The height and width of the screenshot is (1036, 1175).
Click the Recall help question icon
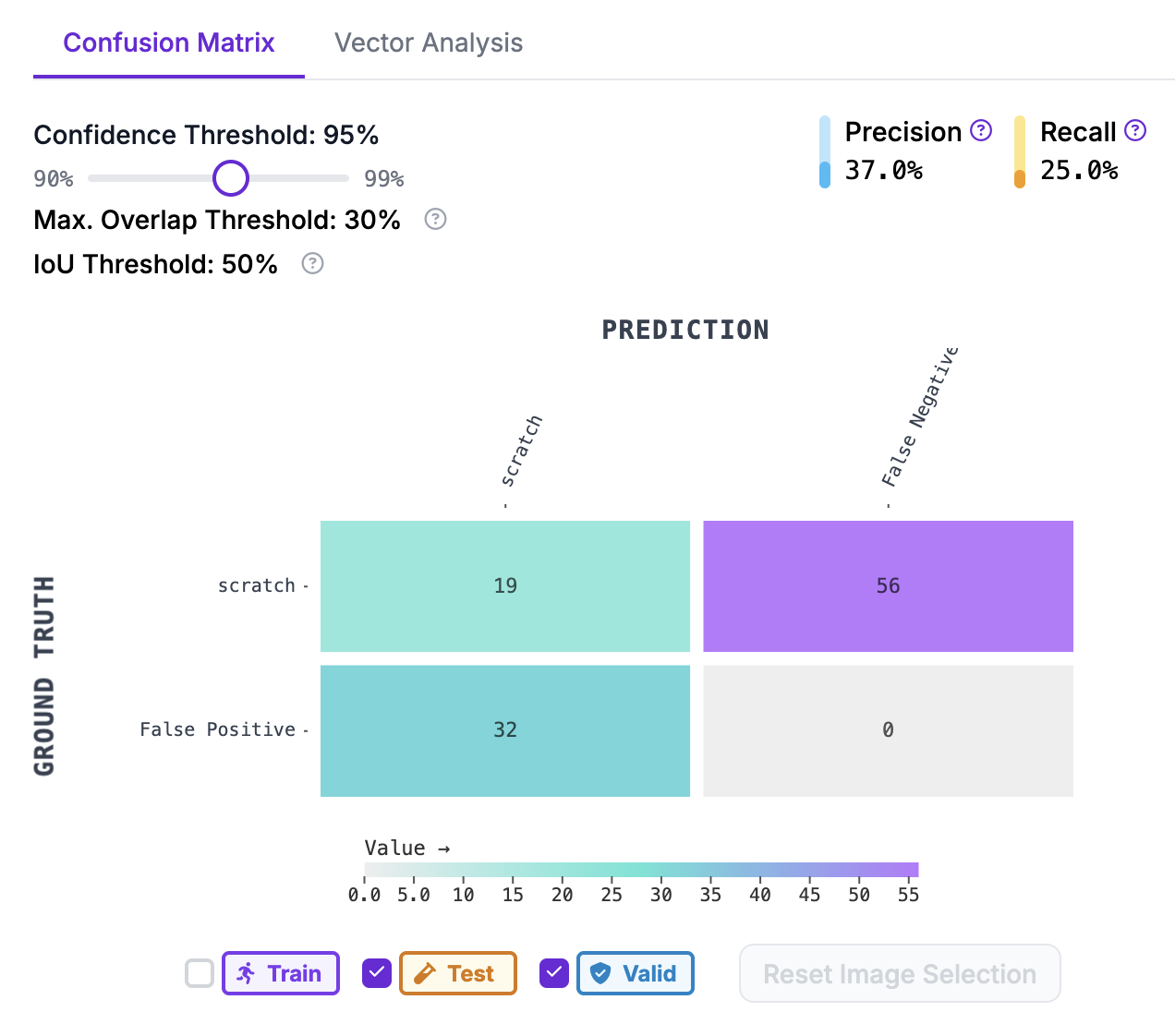click(1135, 130)
